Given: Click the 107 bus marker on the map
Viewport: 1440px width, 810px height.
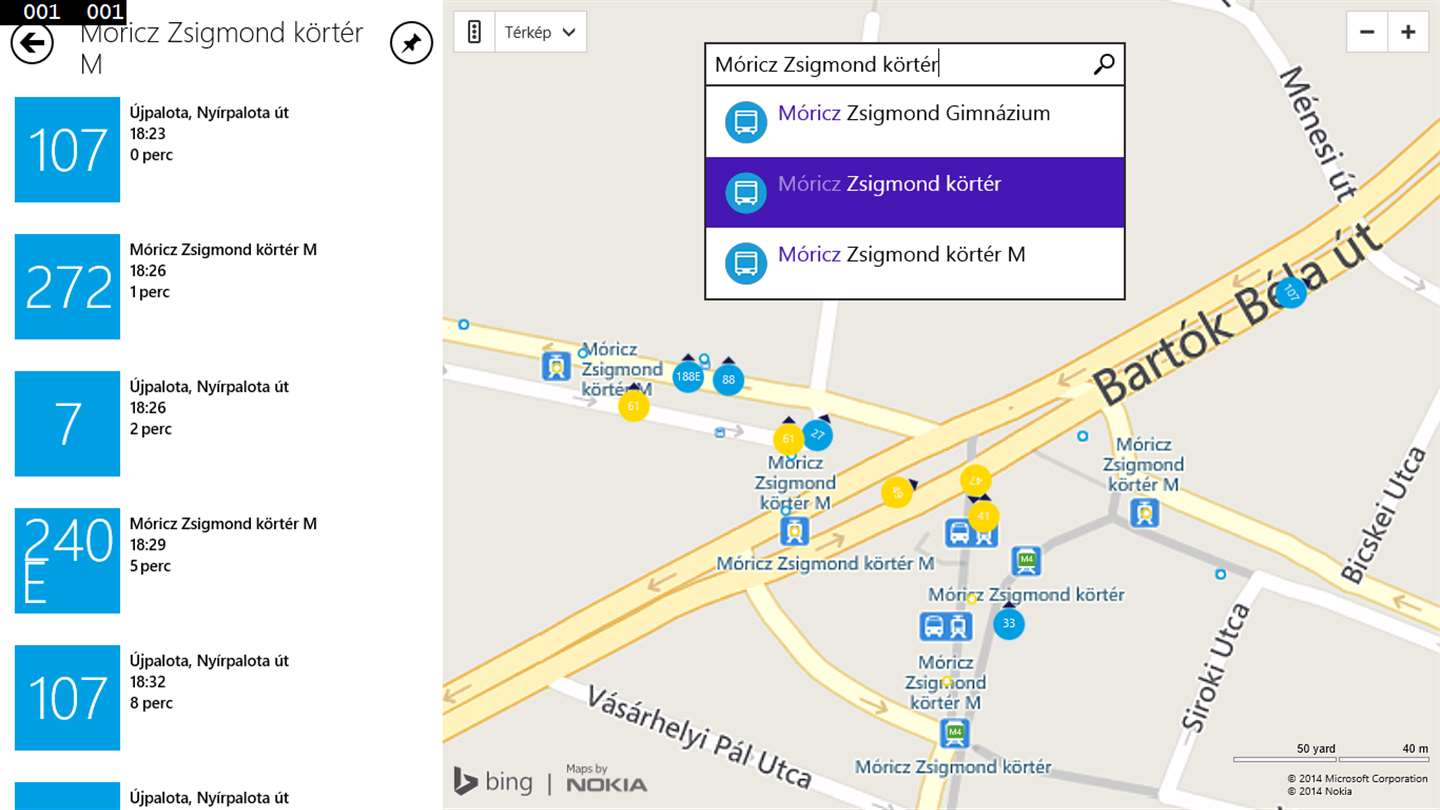Looking at the screenshot, I should pyautogui.click(x=1291, y=293).
